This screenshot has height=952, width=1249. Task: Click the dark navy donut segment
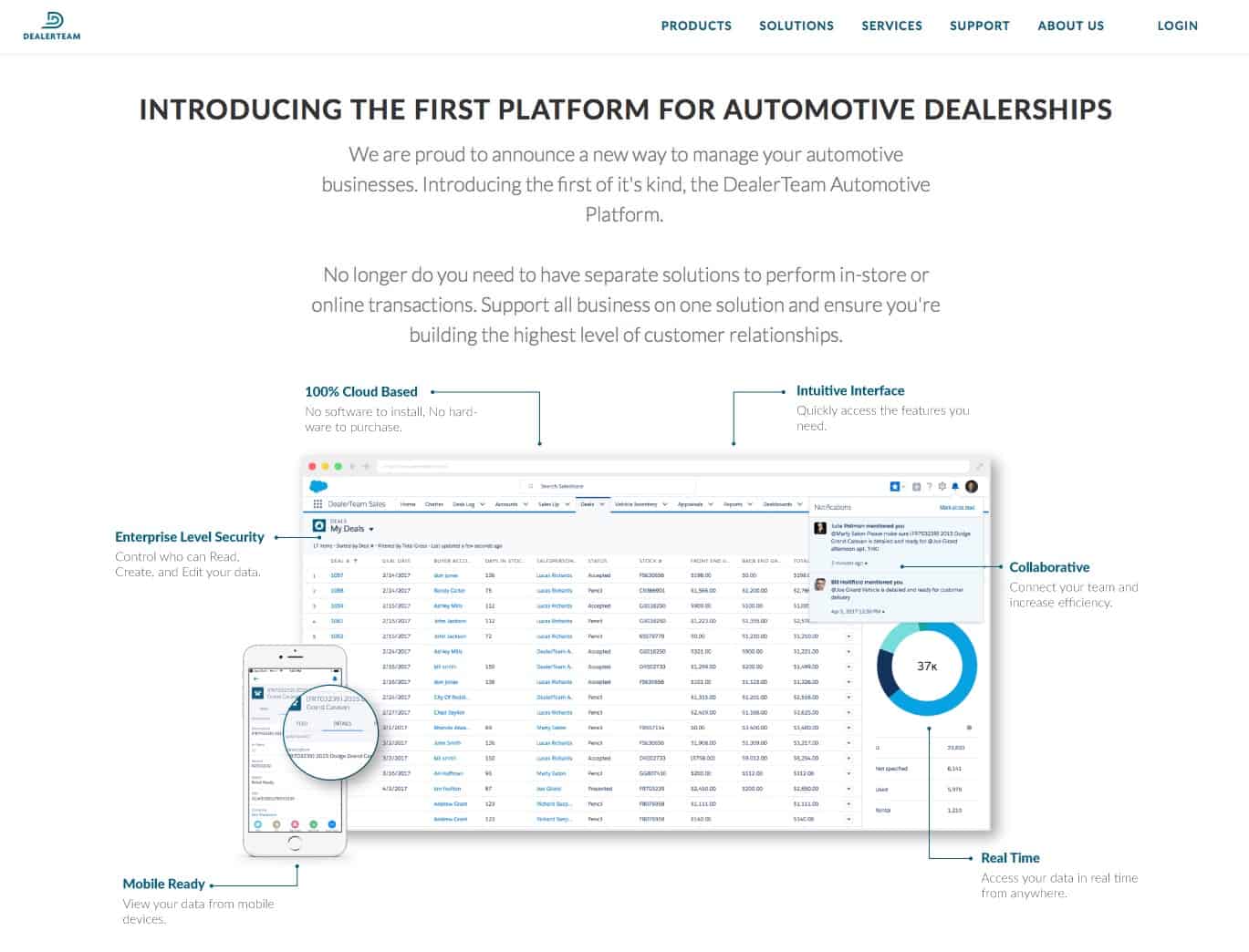click(x=887, y=674)
